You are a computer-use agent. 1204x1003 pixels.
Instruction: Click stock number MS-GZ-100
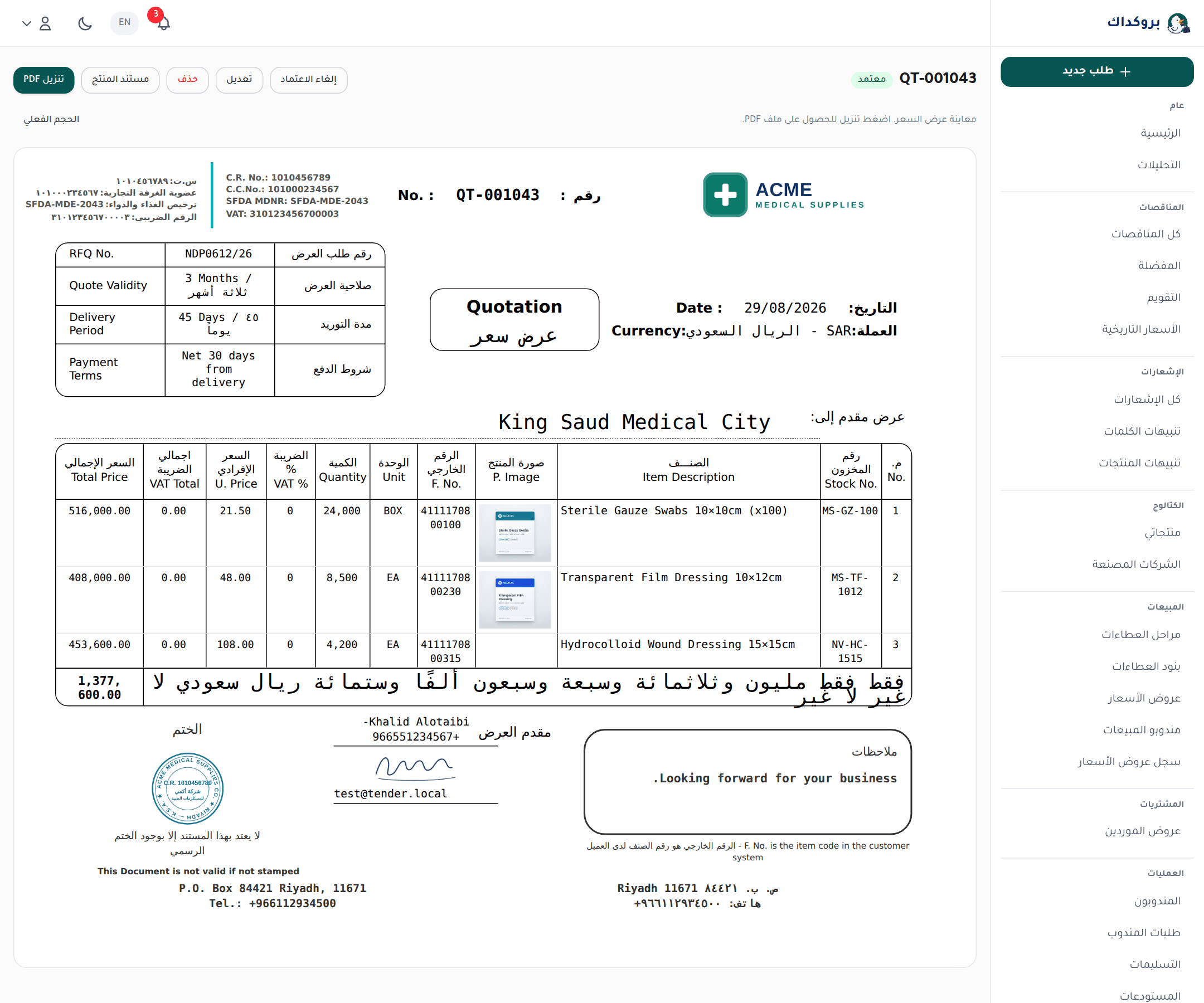tap(849, 510)
